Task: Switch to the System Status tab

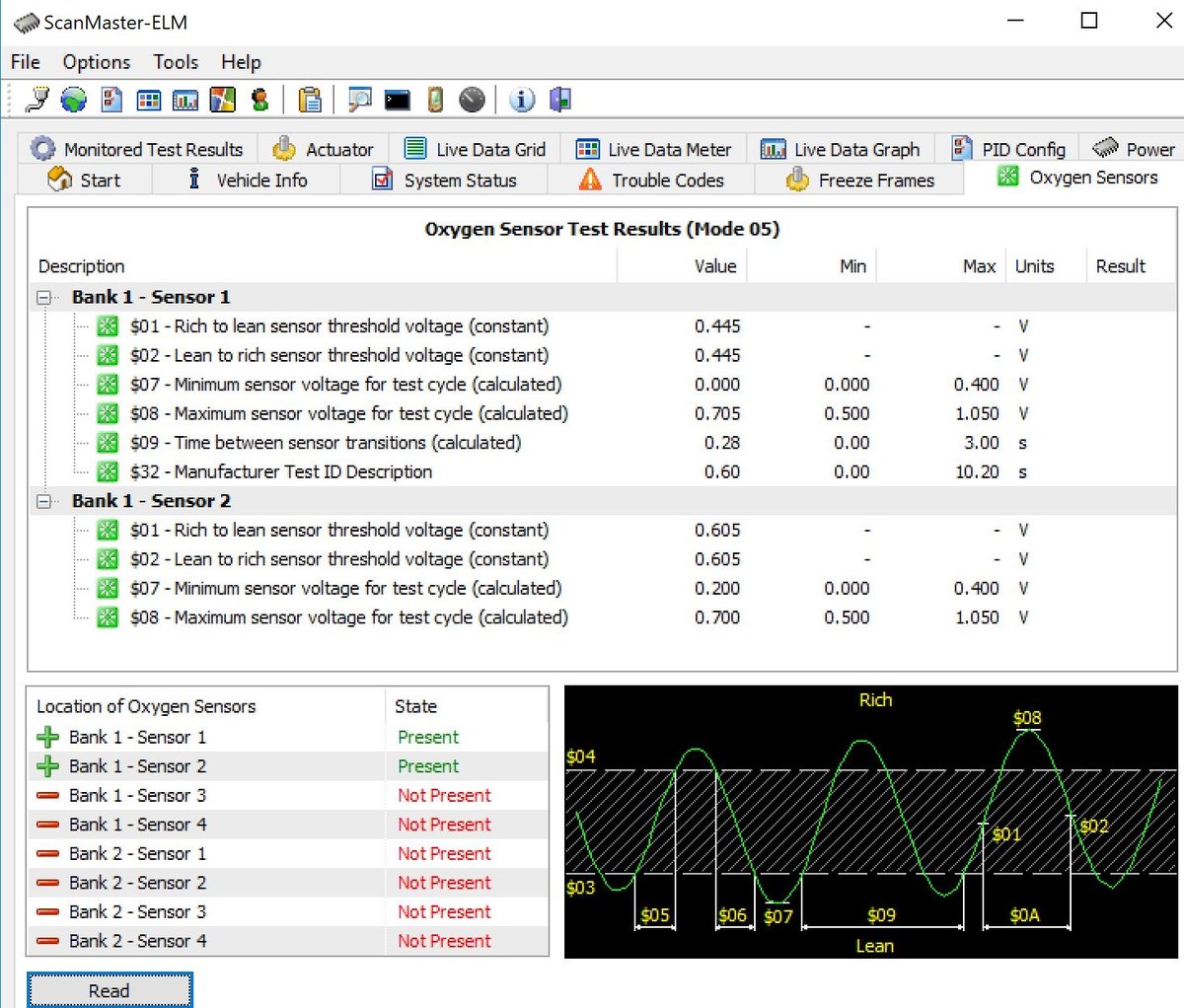Action: (444, 180)
